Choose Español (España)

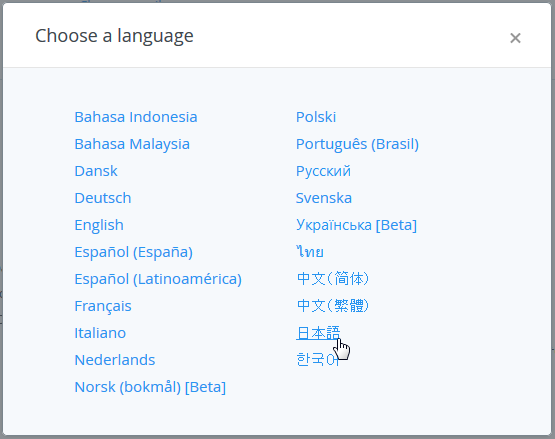pos(133,252)
